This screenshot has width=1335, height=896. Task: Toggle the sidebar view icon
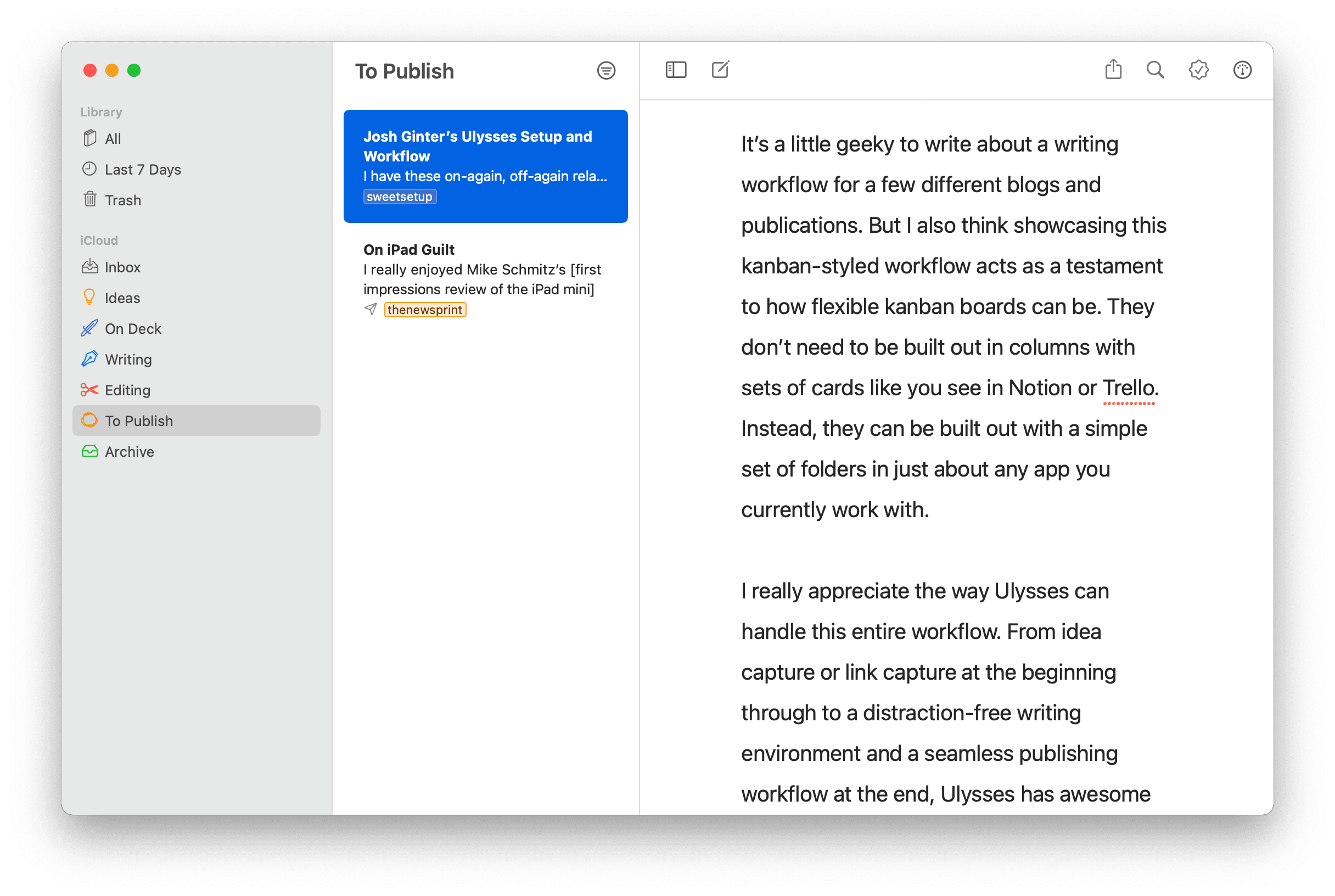point(676,70)
